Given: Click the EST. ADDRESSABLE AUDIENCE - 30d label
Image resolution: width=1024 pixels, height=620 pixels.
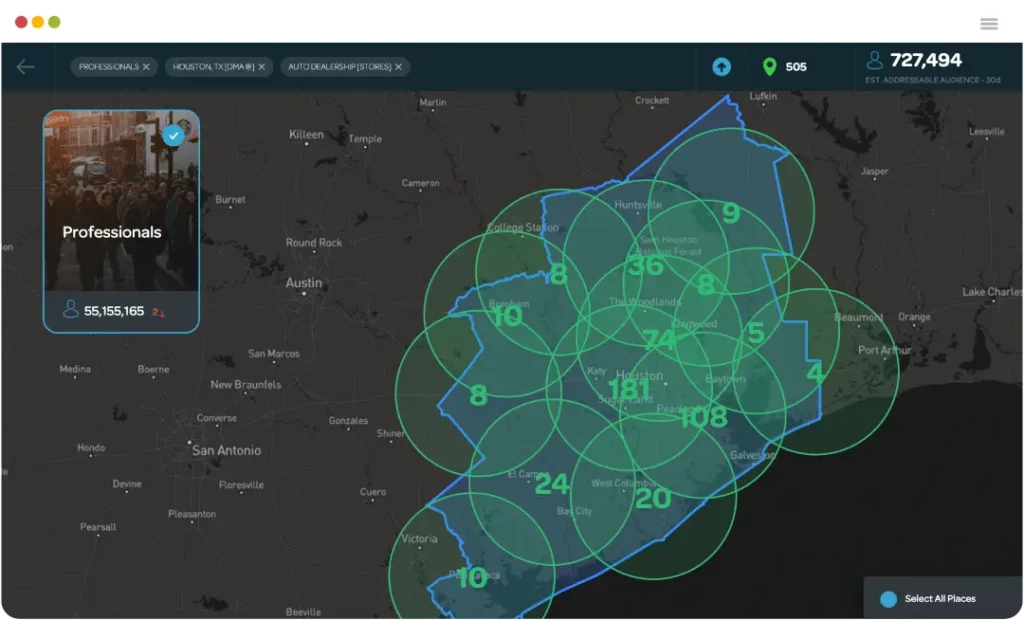Looking at the screenshot, I should coord(933,80).
